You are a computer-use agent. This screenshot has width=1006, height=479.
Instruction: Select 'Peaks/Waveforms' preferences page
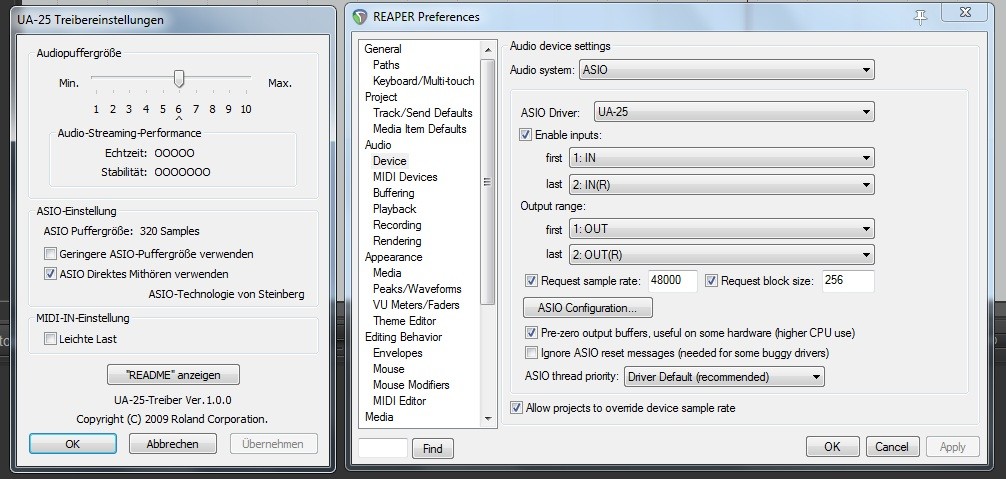click(417, 289)
